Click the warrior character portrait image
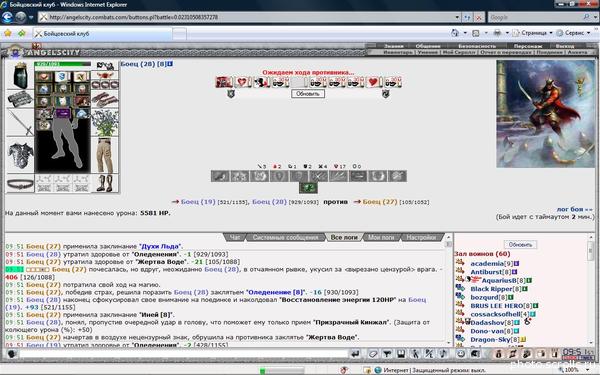The width and height of the screenshot is (600, 375). pyautogui.click(x=546, y=114)
